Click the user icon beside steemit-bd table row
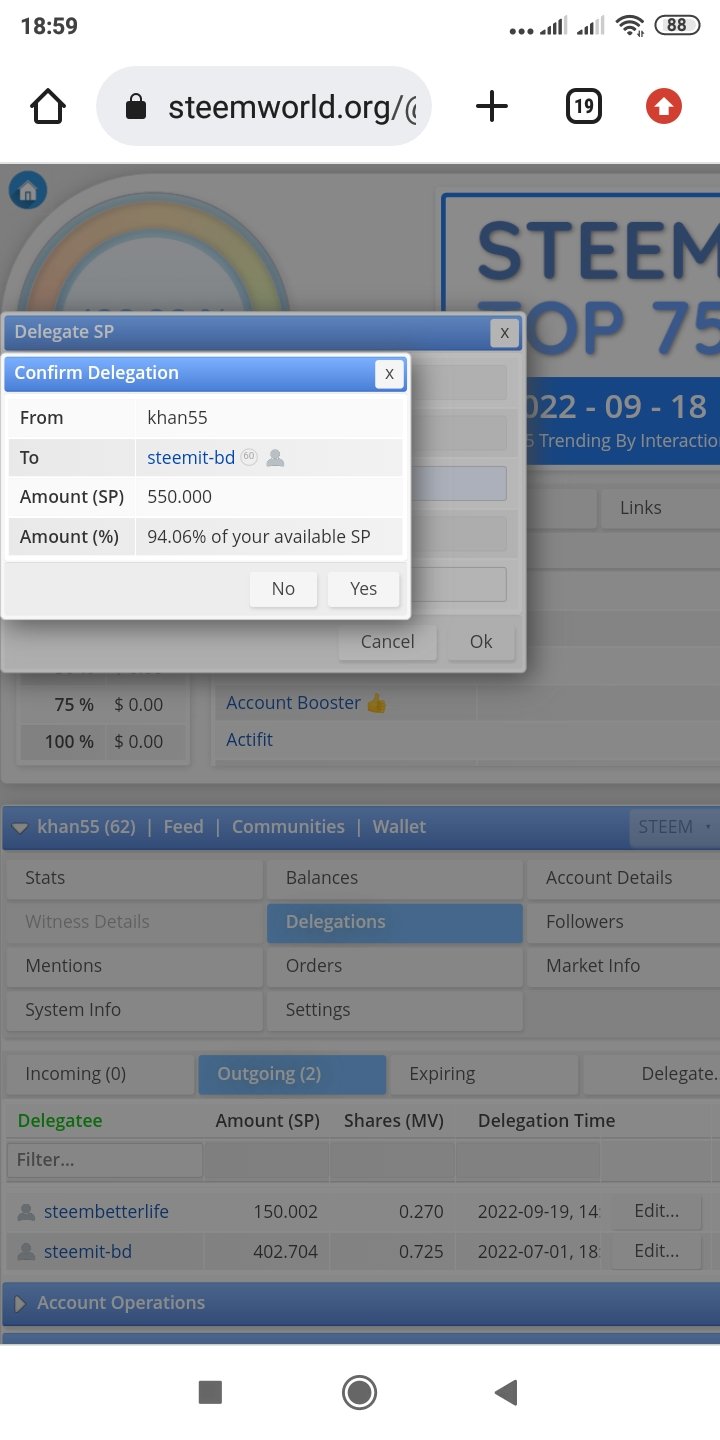The image size is (720, 1440). [26, 1252]
